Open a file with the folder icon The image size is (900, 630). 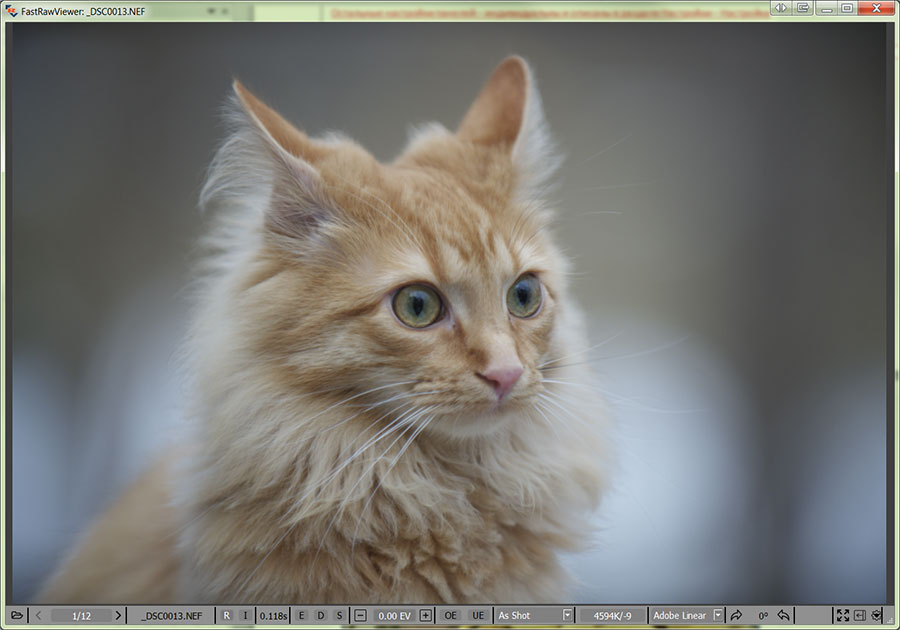click(17, 615)
